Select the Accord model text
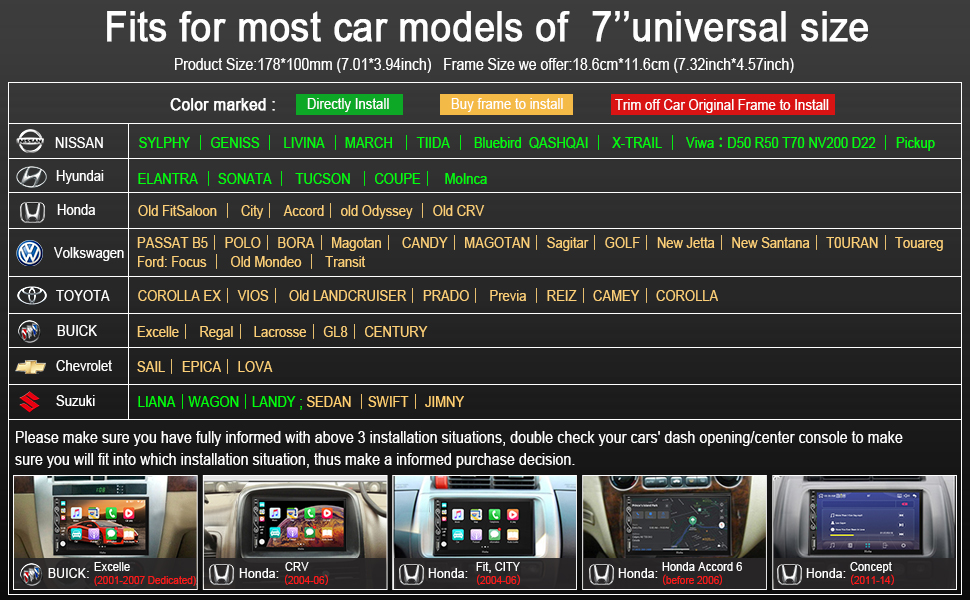Image resolution: width=970 pixels, height=600 pixels. coord(304,211)
